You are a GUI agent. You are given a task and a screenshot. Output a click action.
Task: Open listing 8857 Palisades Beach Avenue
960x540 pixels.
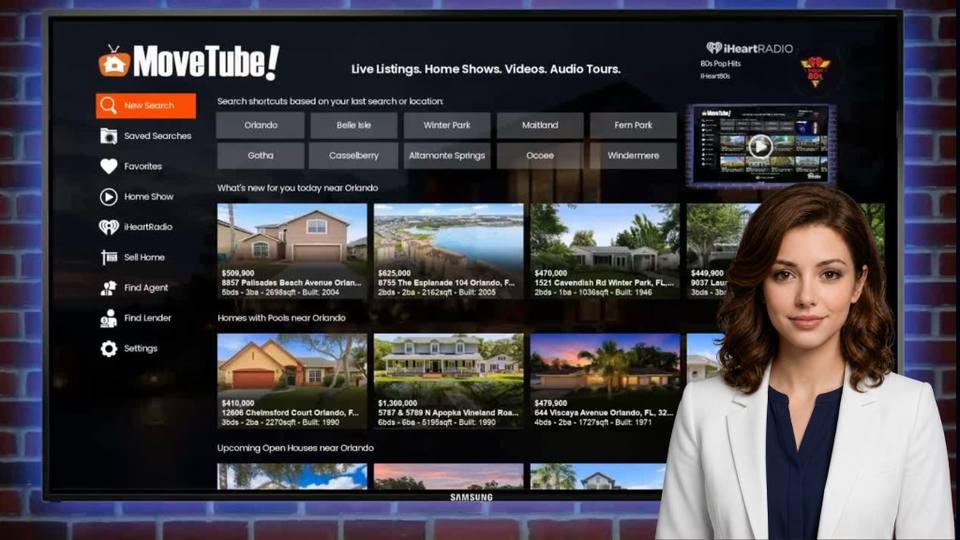coord(292,251)
